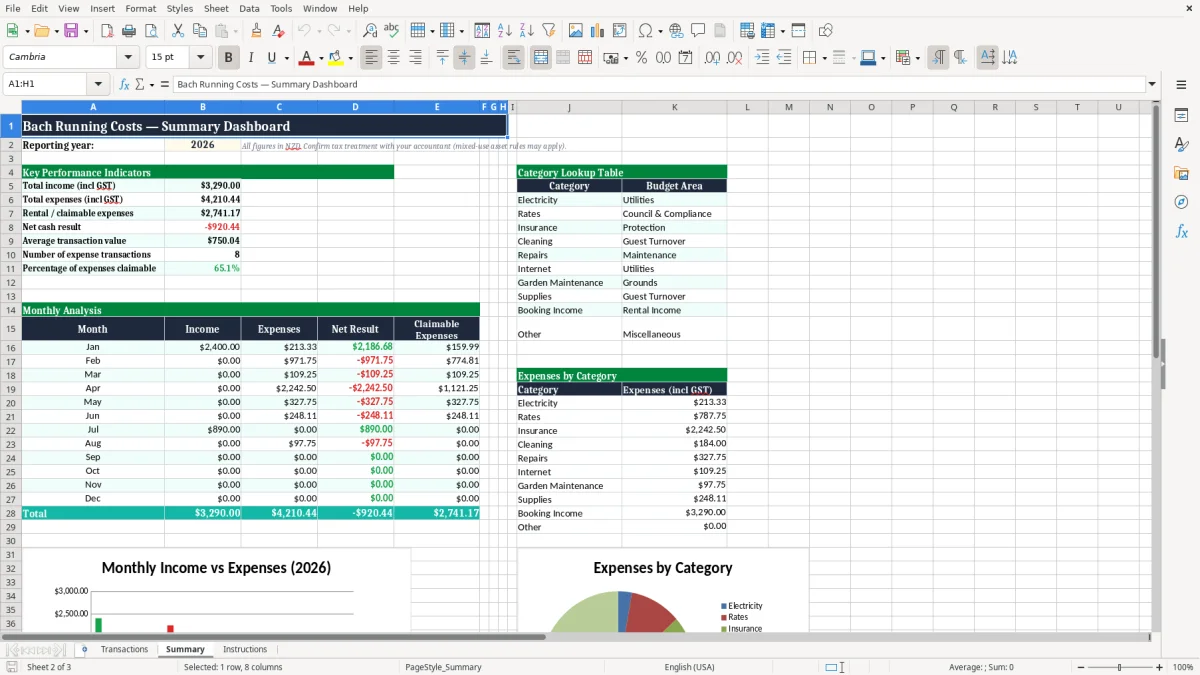Screen dimensions: 1200x675
Task: Cut the selection with scissors icon
Action: click(178, 31)
